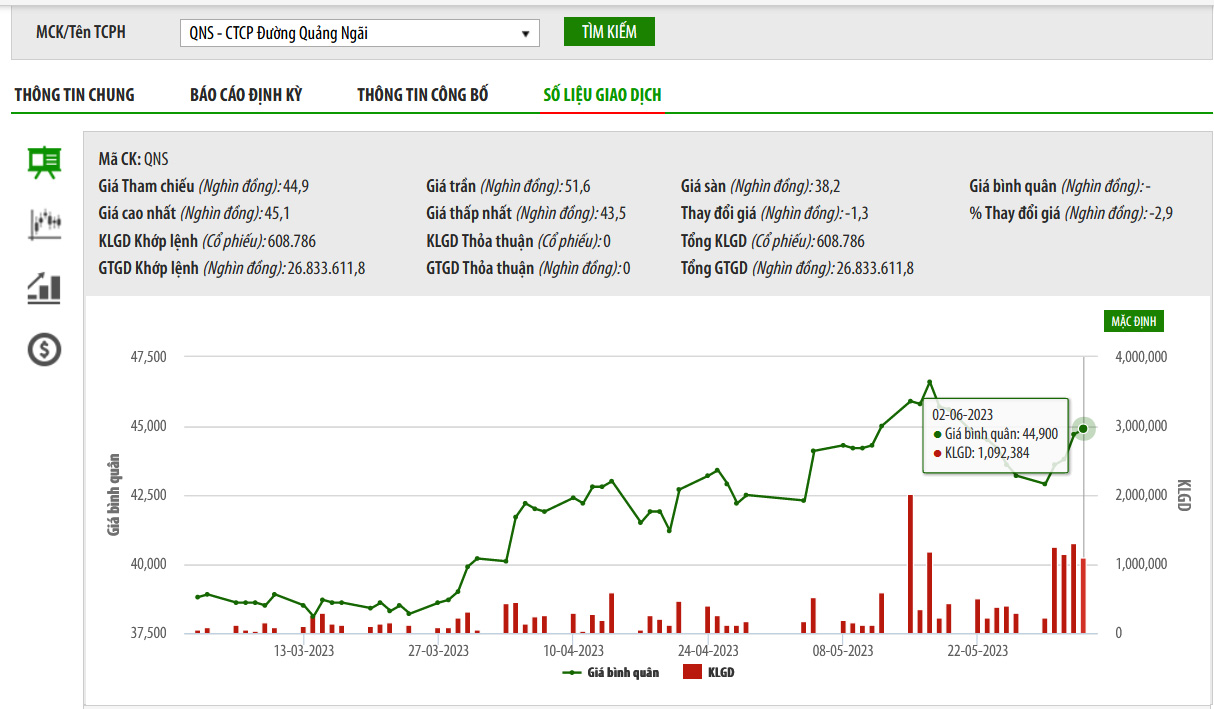Screen dimensions: 1214x709
Task: Open the BÁO CÁO ĐỊNH KỲ tab
Action: tap(246, 95)
